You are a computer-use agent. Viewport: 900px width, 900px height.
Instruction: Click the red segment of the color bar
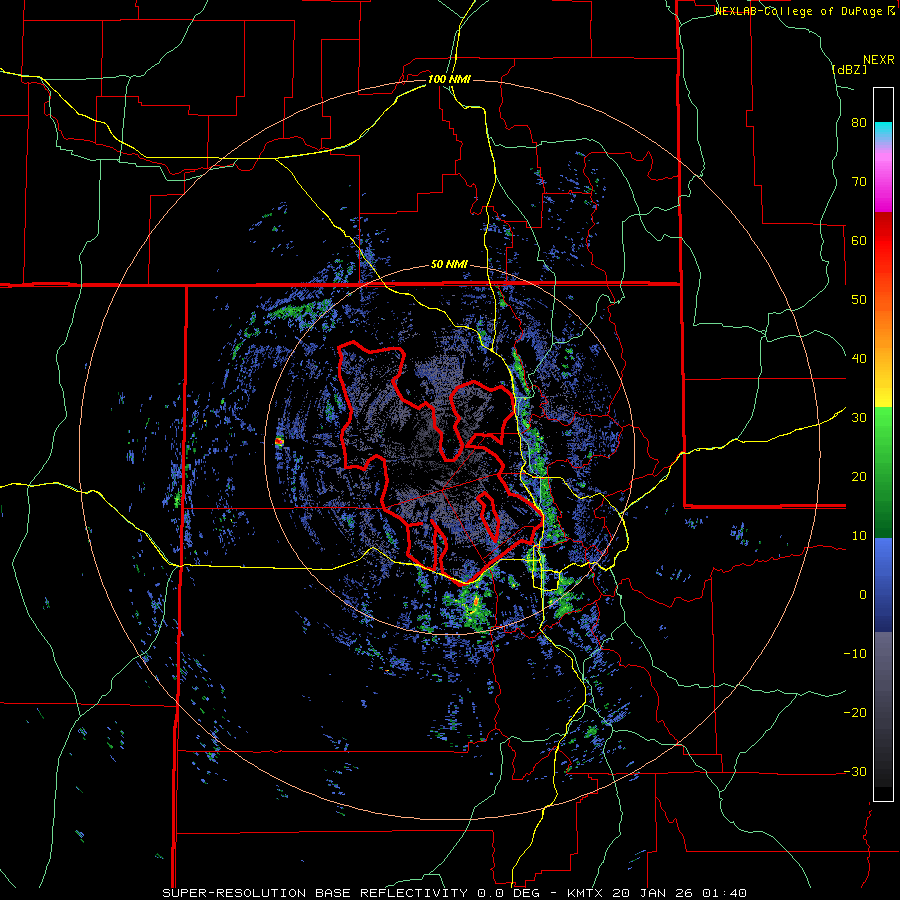coord(883,241)
